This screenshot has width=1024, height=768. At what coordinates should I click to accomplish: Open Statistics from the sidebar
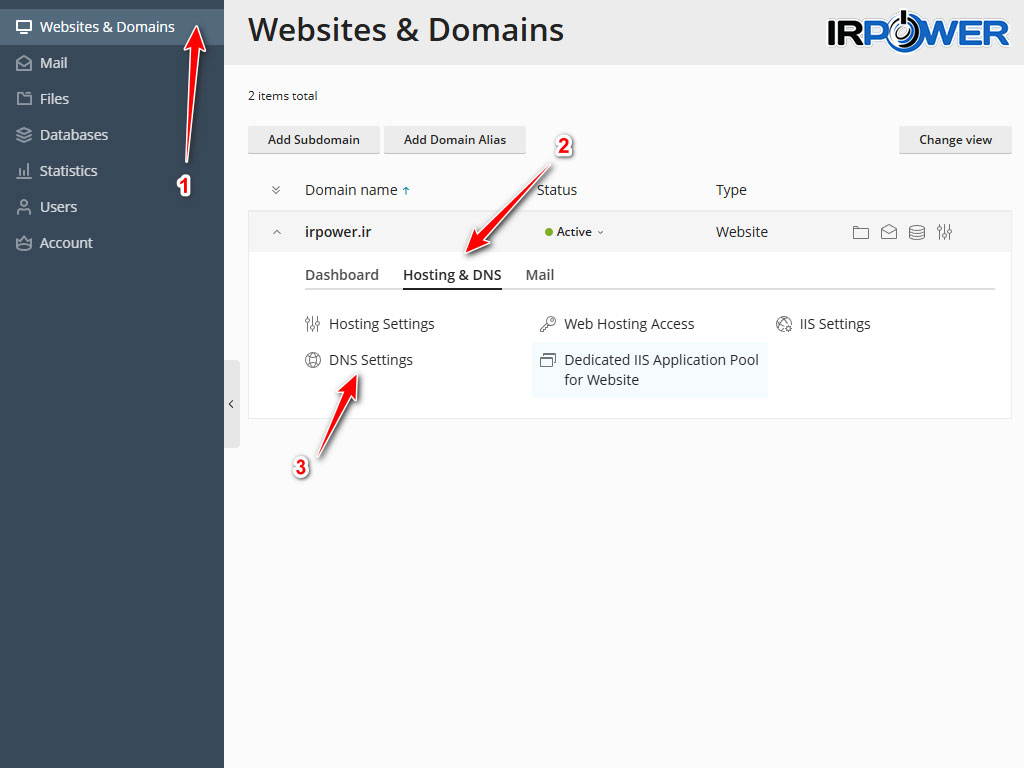pos(57,170)
